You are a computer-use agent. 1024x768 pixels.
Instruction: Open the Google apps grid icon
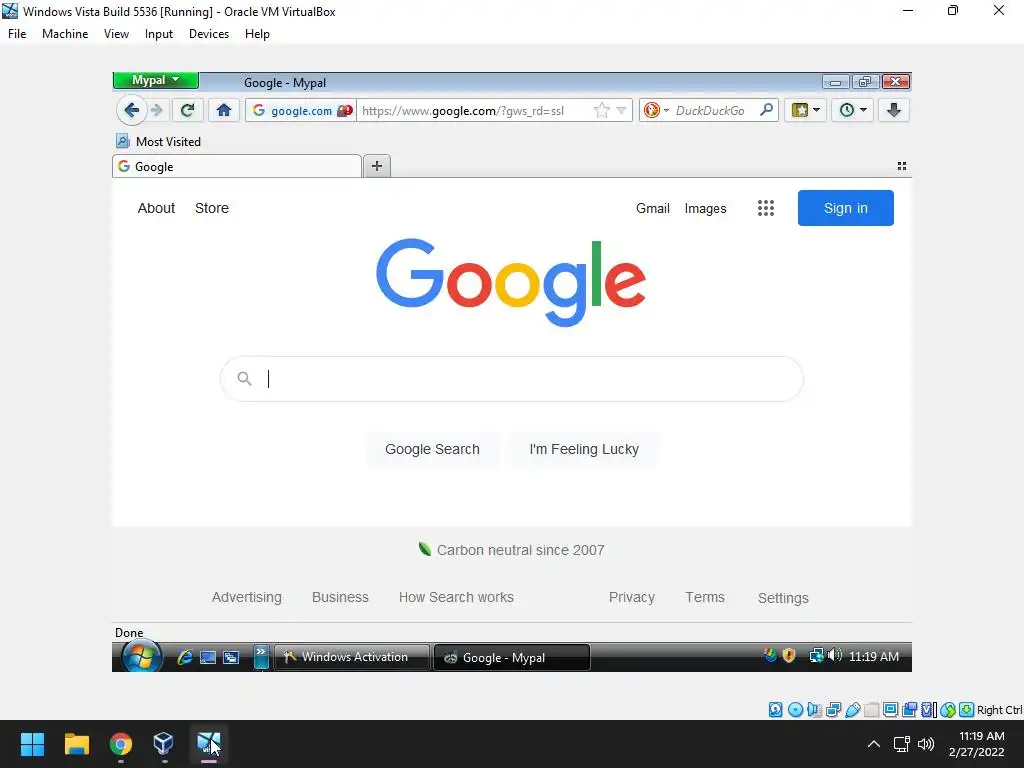[x=765, y=208]
